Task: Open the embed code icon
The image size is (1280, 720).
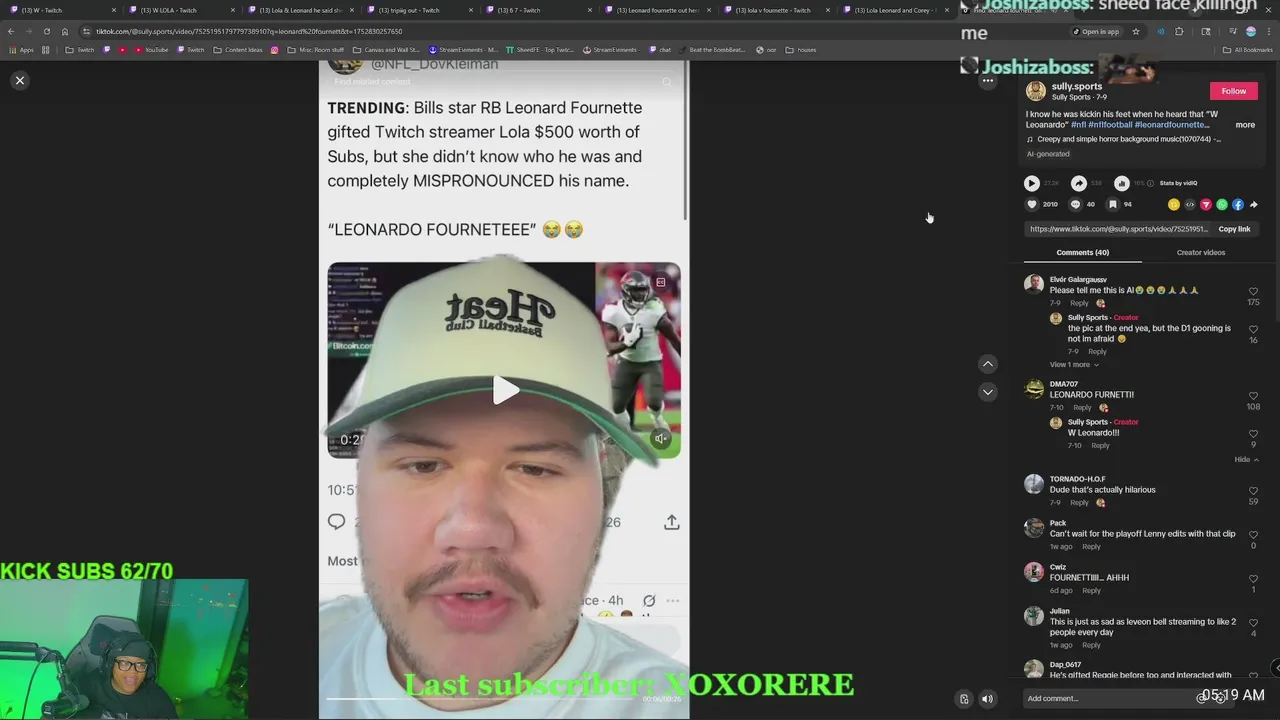Action: tap(1190, 204)
